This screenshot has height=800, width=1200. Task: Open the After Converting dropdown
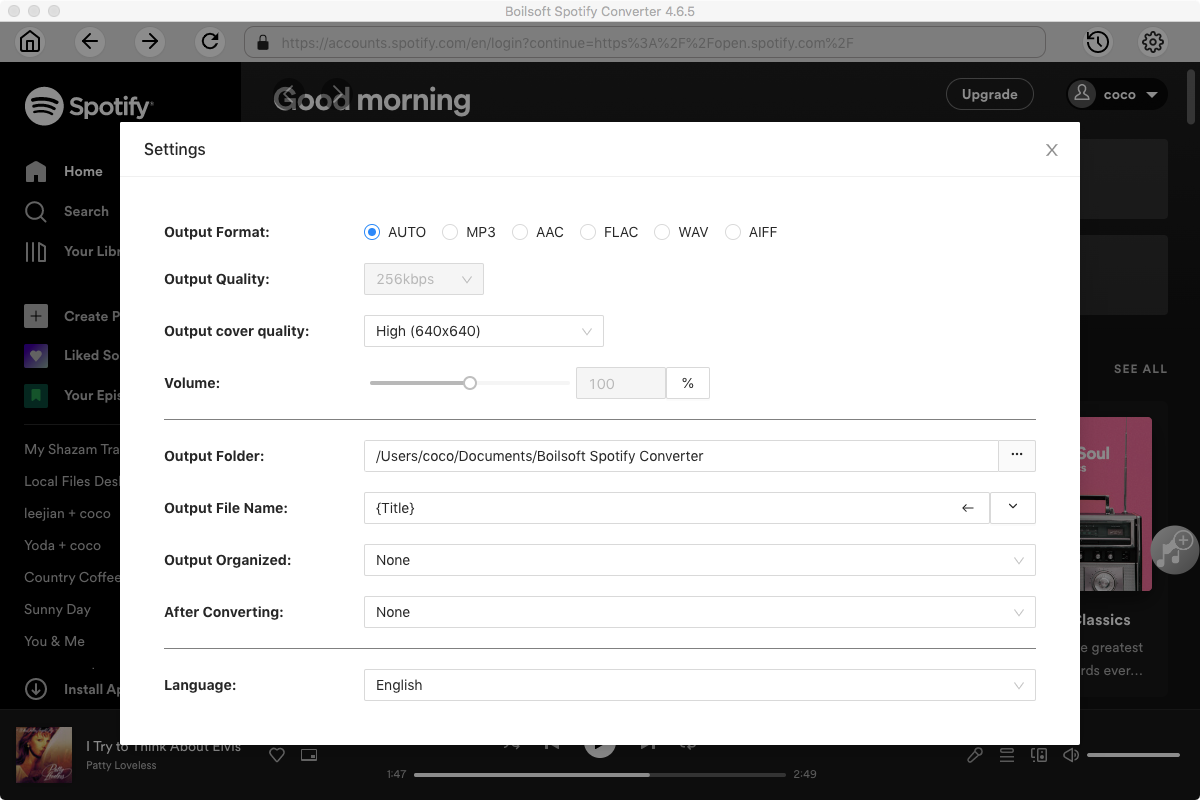pyautogui.click(x=700, y=612)
